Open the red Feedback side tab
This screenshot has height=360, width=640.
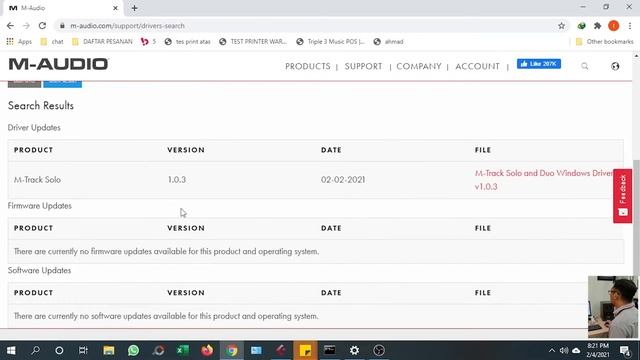[x=622, y=196]
